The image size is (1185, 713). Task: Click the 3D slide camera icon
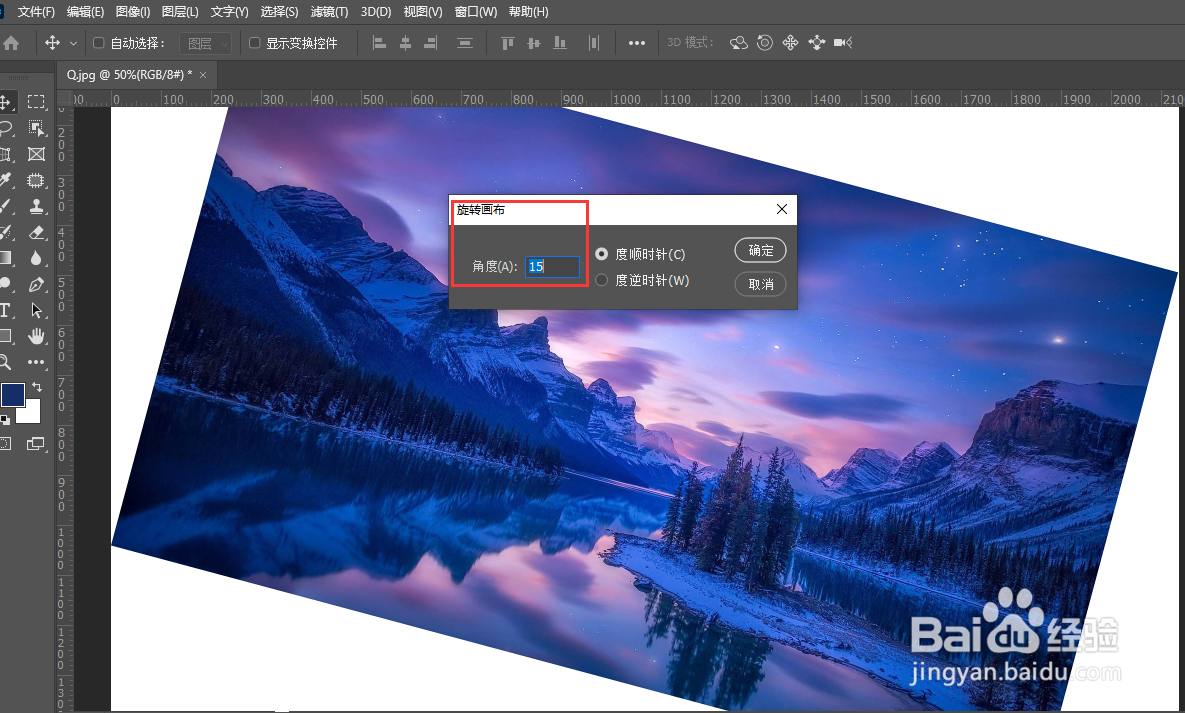click(x=817, y=43)
